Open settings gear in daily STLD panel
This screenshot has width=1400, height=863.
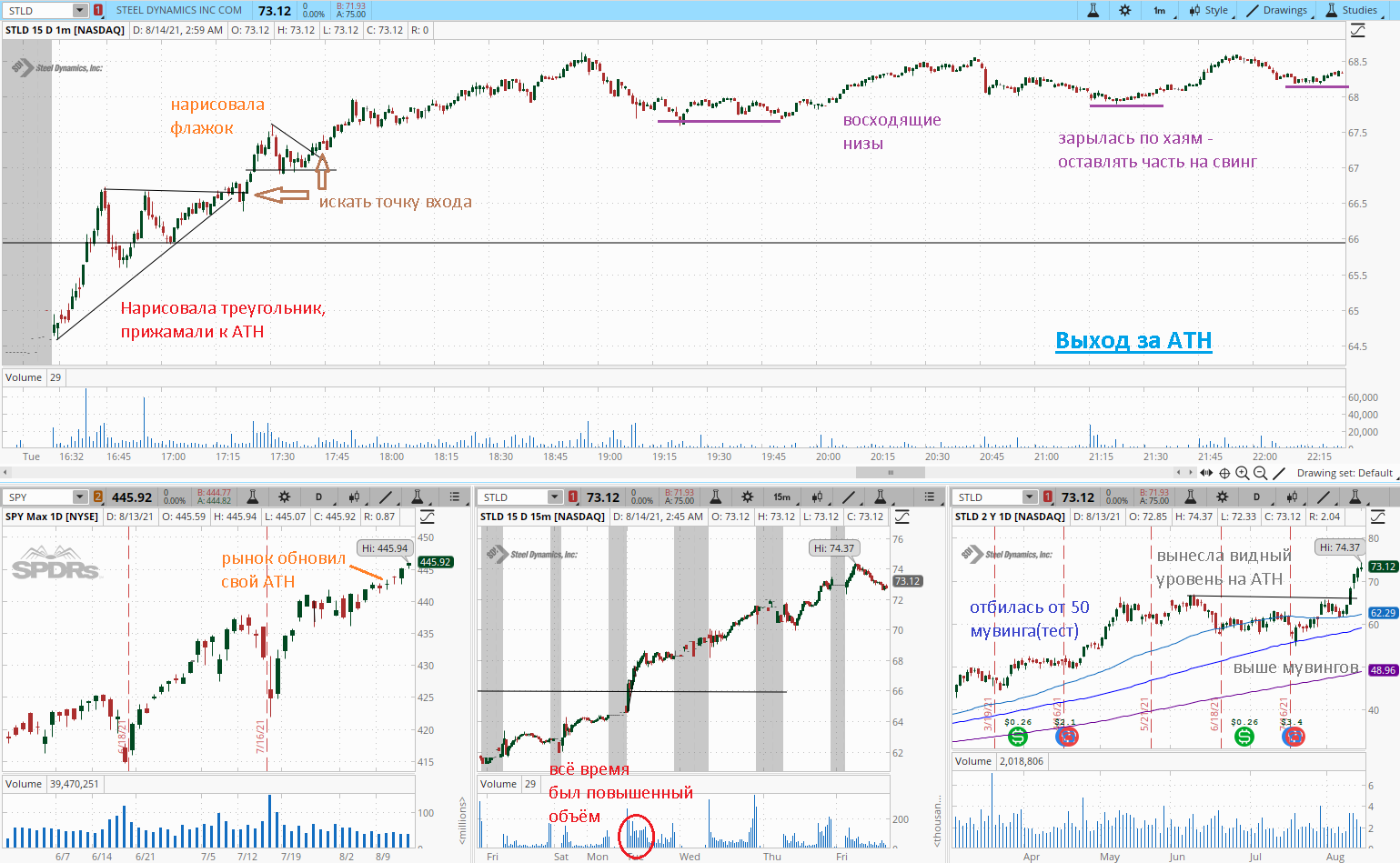coord(1223,497)
